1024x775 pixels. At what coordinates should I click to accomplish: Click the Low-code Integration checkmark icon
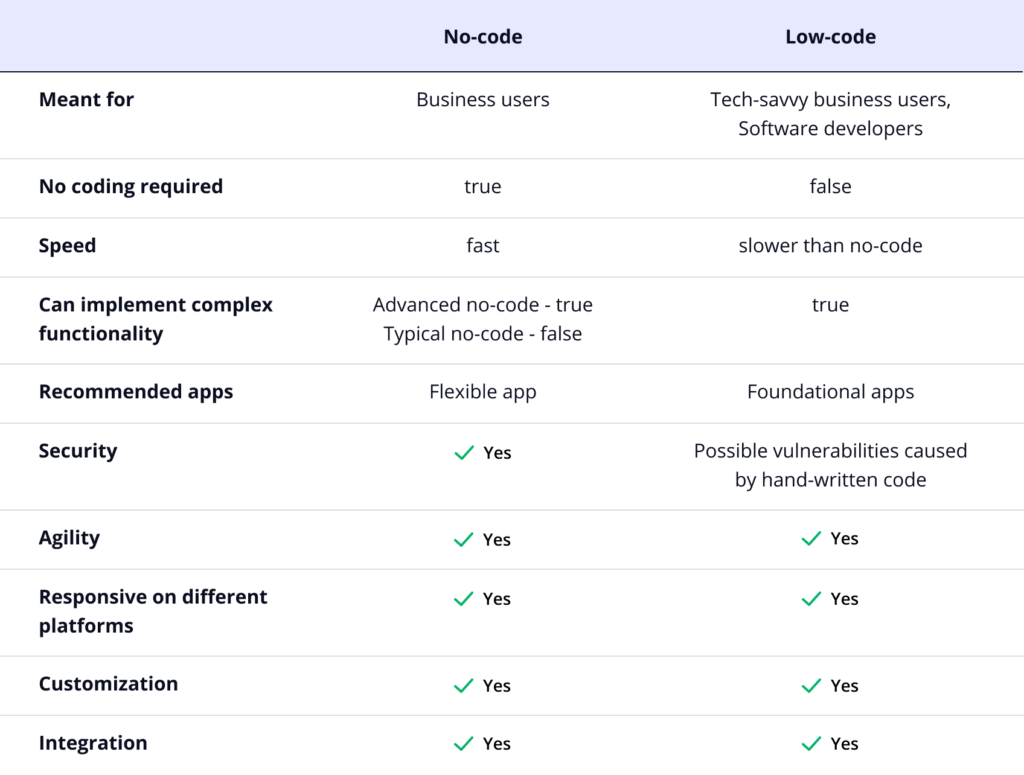click(x=811, y=744)
